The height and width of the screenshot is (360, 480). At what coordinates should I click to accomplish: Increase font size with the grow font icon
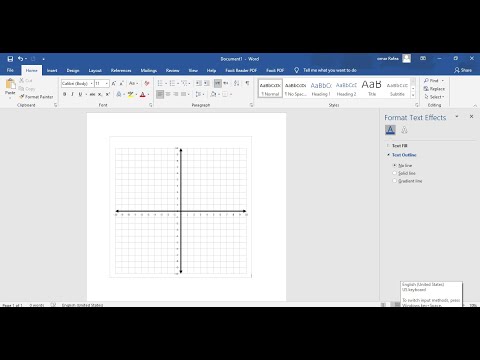coord(114,83)
